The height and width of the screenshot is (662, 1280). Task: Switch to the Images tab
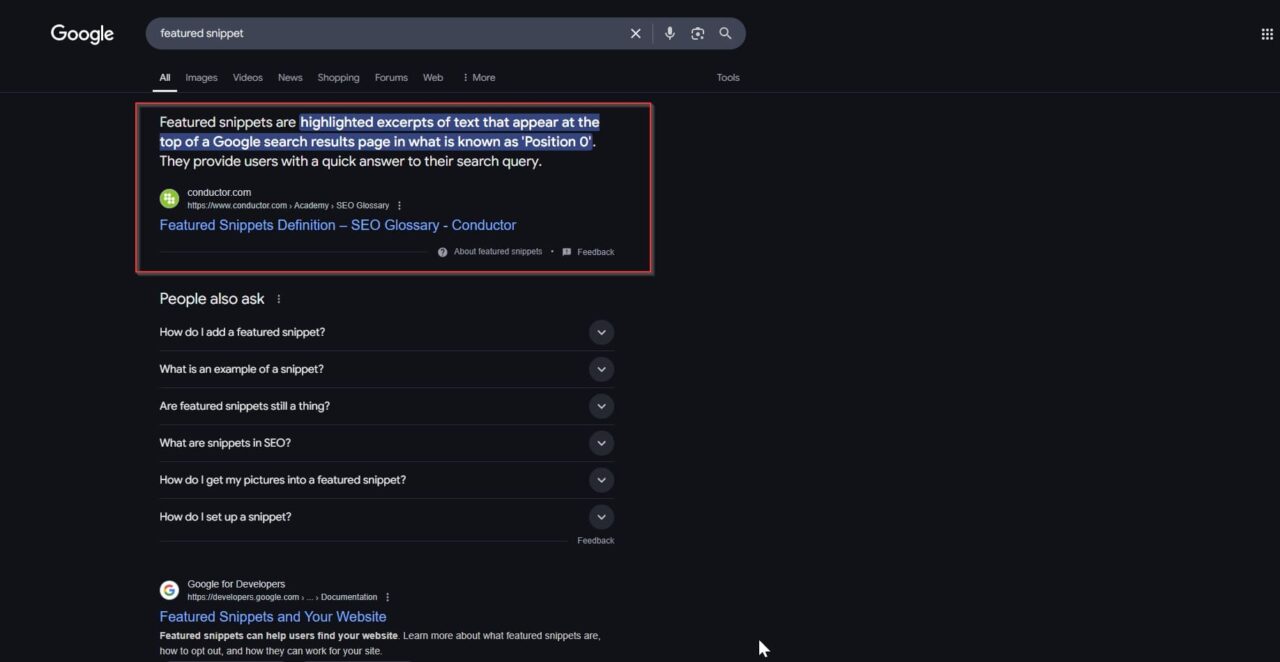[201, 78]
